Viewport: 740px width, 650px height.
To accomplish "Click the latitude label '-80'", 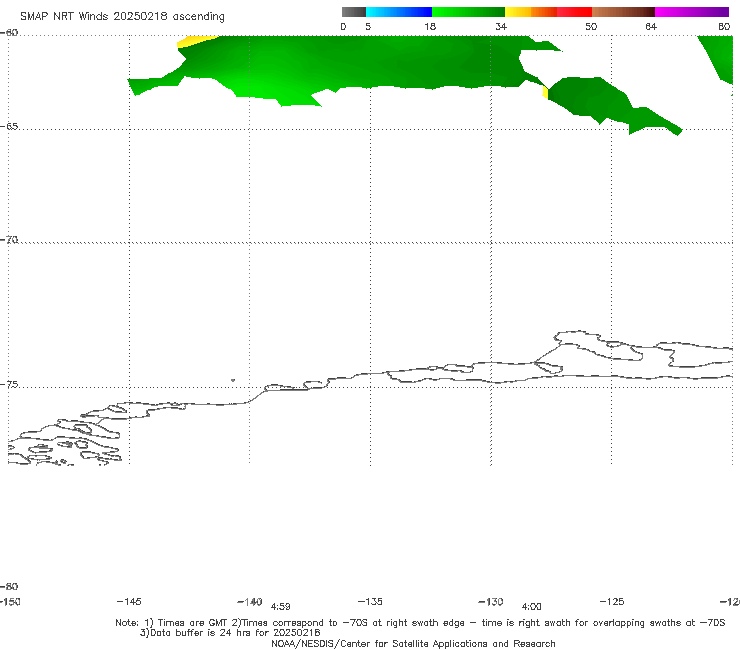I will tap(9, 587).
